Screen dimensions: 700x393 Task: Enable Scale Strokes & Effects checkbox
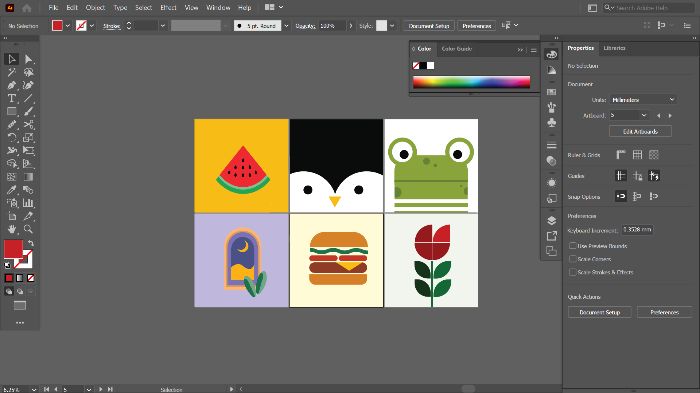[572, 272]
